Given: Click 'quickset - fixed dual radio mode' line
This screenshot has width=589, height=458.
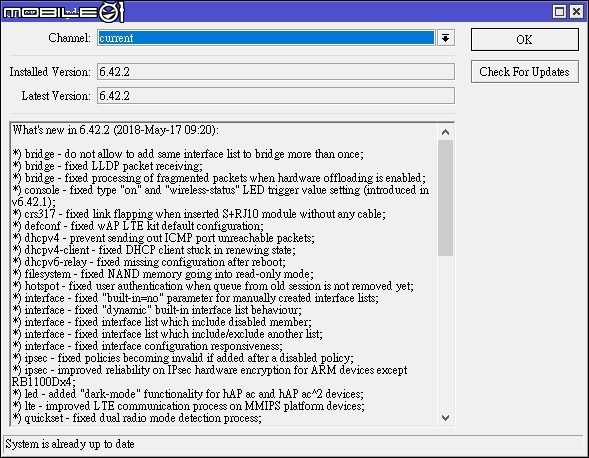Looking at the screenshot, I should pos(137,418).
